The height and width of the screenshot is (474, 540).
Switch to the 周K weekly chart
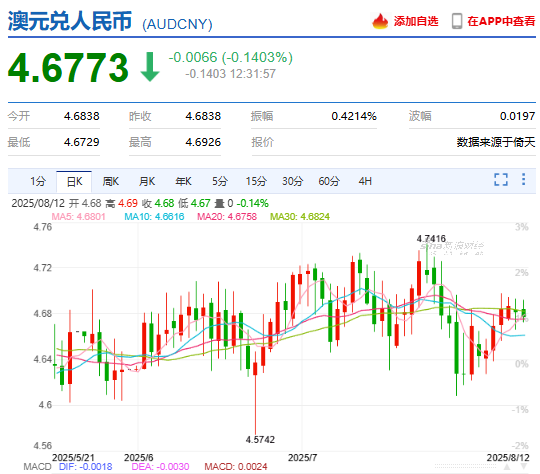click(x=111, y=181)
